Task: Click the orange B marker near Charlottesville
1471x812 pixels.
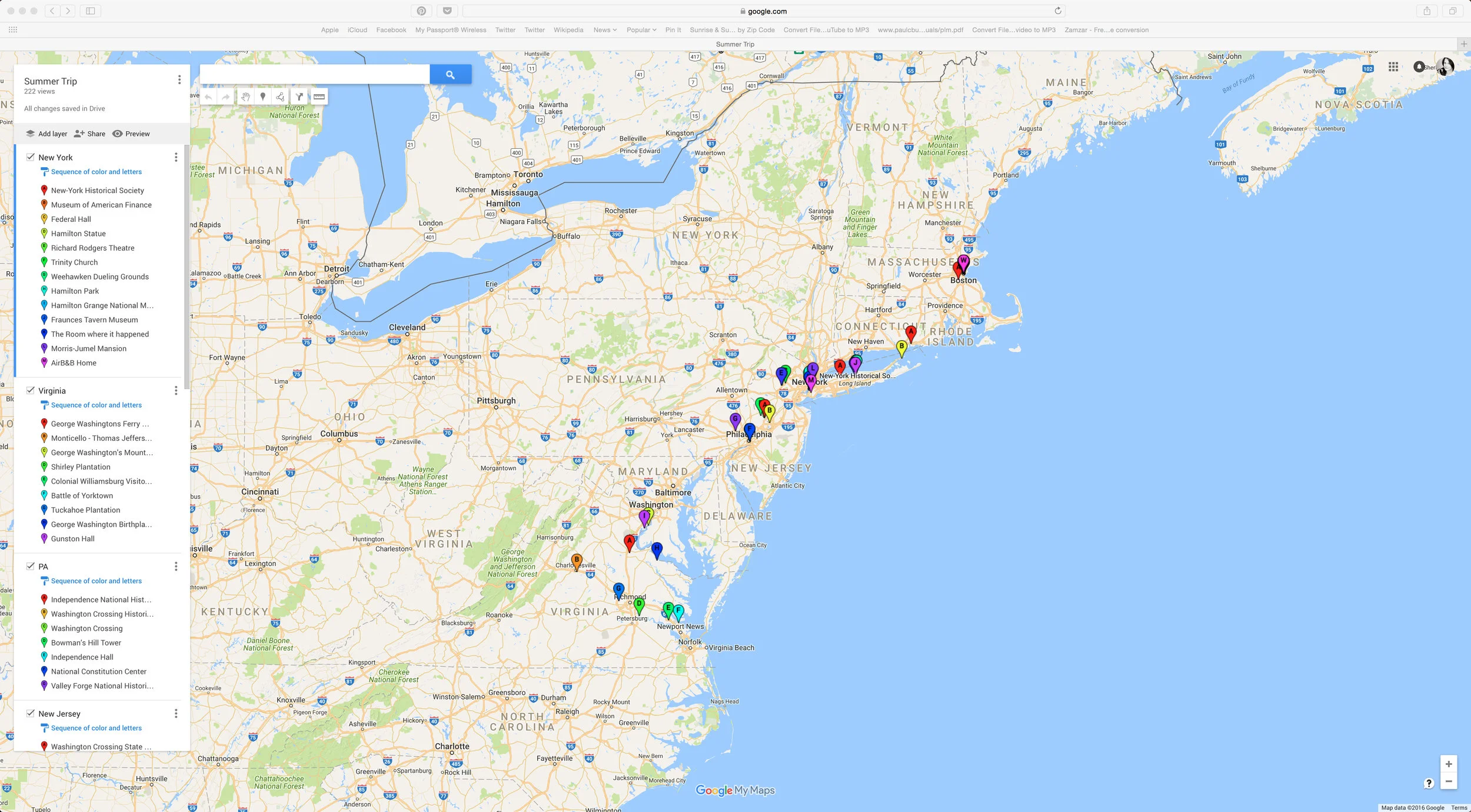Action: point(577,561)
